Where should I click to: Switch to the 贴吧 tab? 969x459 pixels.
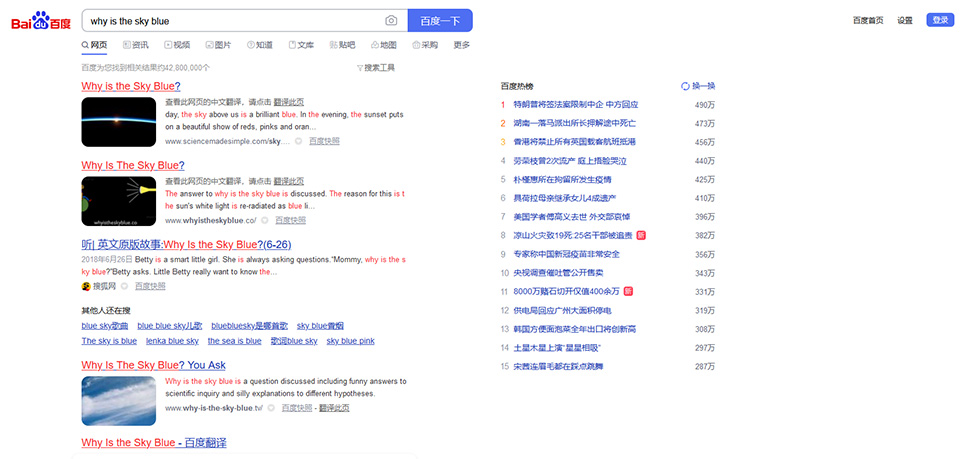(x=342, y=45)
